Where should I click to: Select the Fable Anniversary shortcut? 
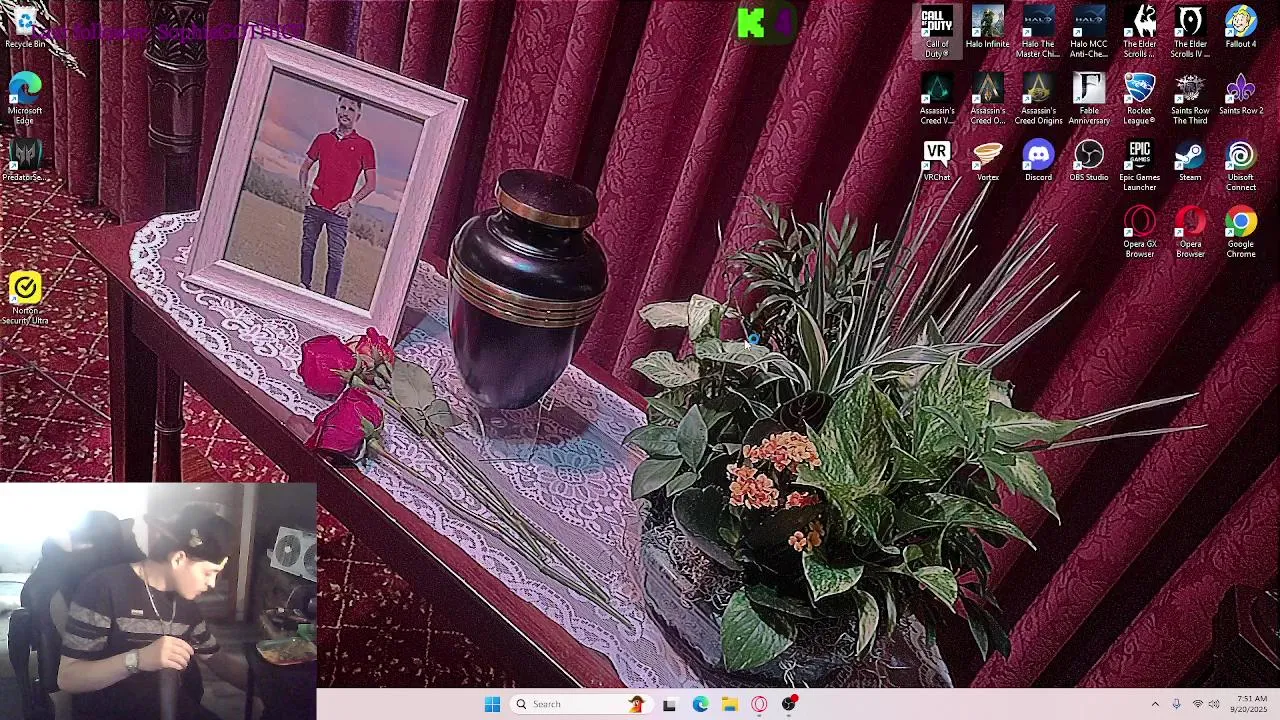[x=1089, y=99]
